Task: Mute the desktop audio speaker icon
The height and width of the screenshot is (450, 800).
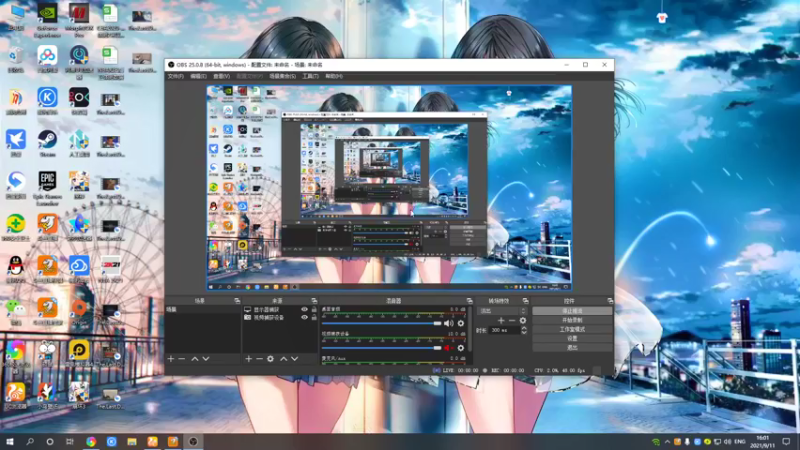Action: [x=448, y=323]
